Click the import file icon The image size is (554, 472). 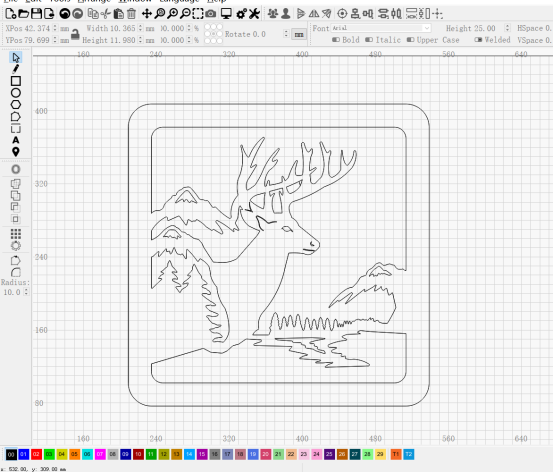coord(49,14)
